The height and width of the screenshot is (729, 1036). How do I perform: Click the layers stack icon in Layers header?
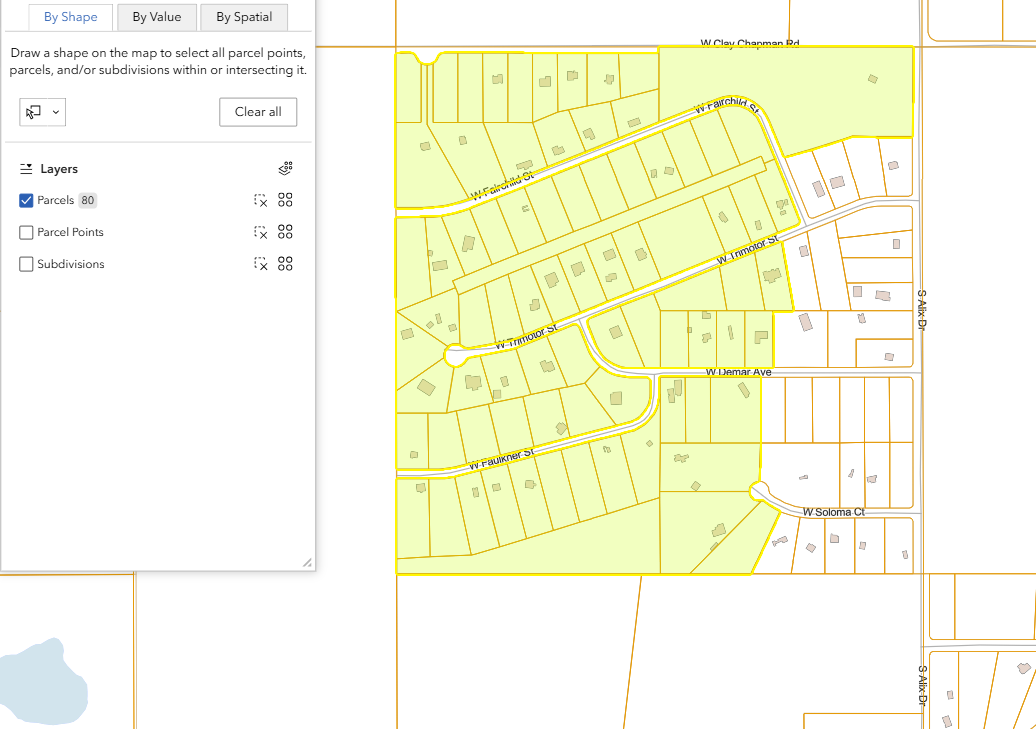285,168
